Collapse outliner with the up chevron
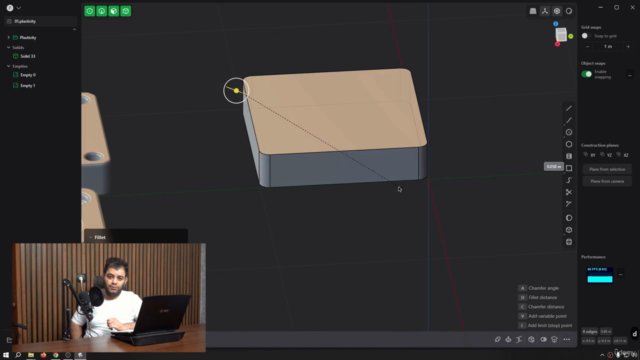 coord(74,29)
